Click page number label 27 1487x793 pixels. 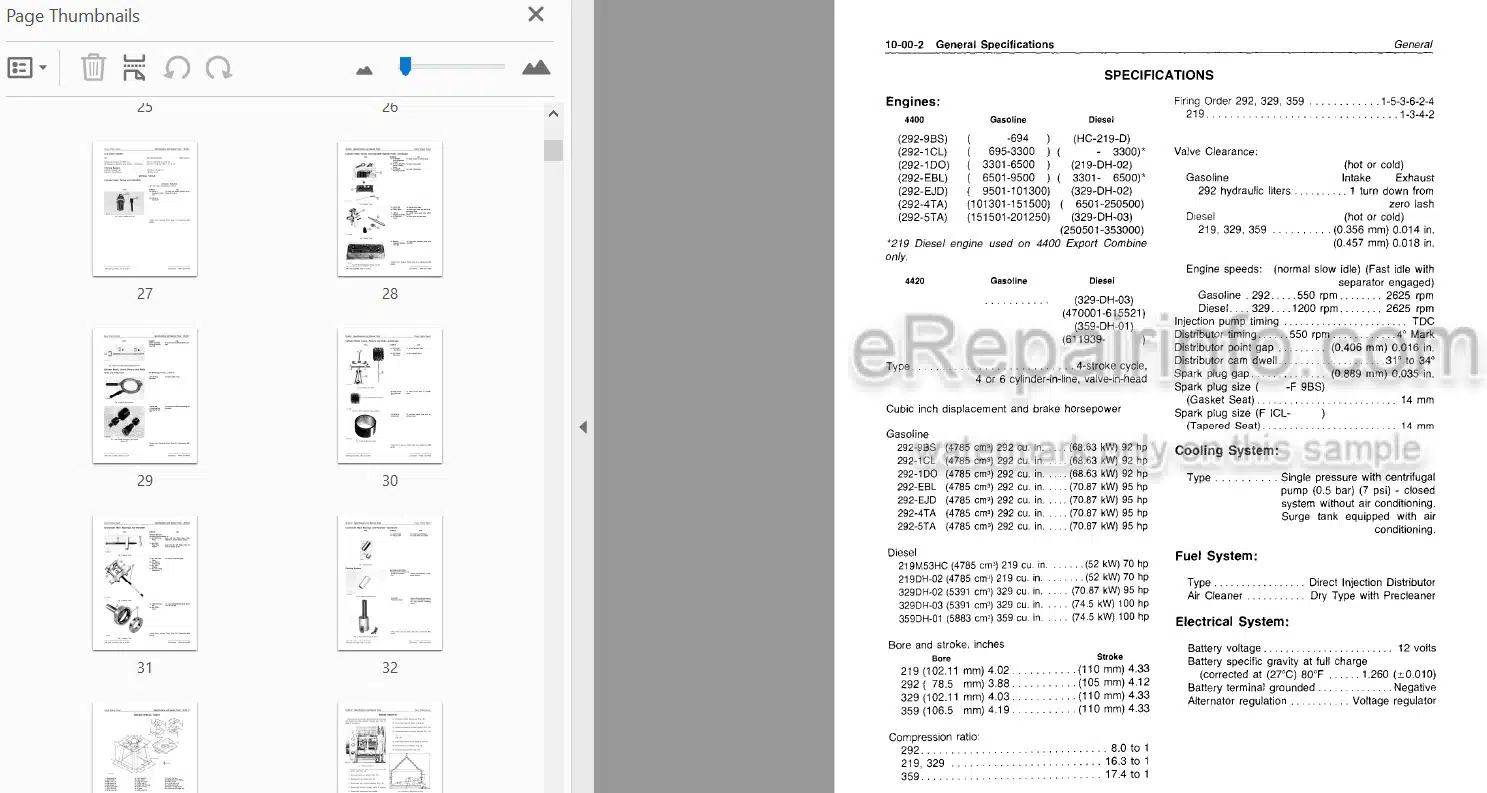pos(145,294)
